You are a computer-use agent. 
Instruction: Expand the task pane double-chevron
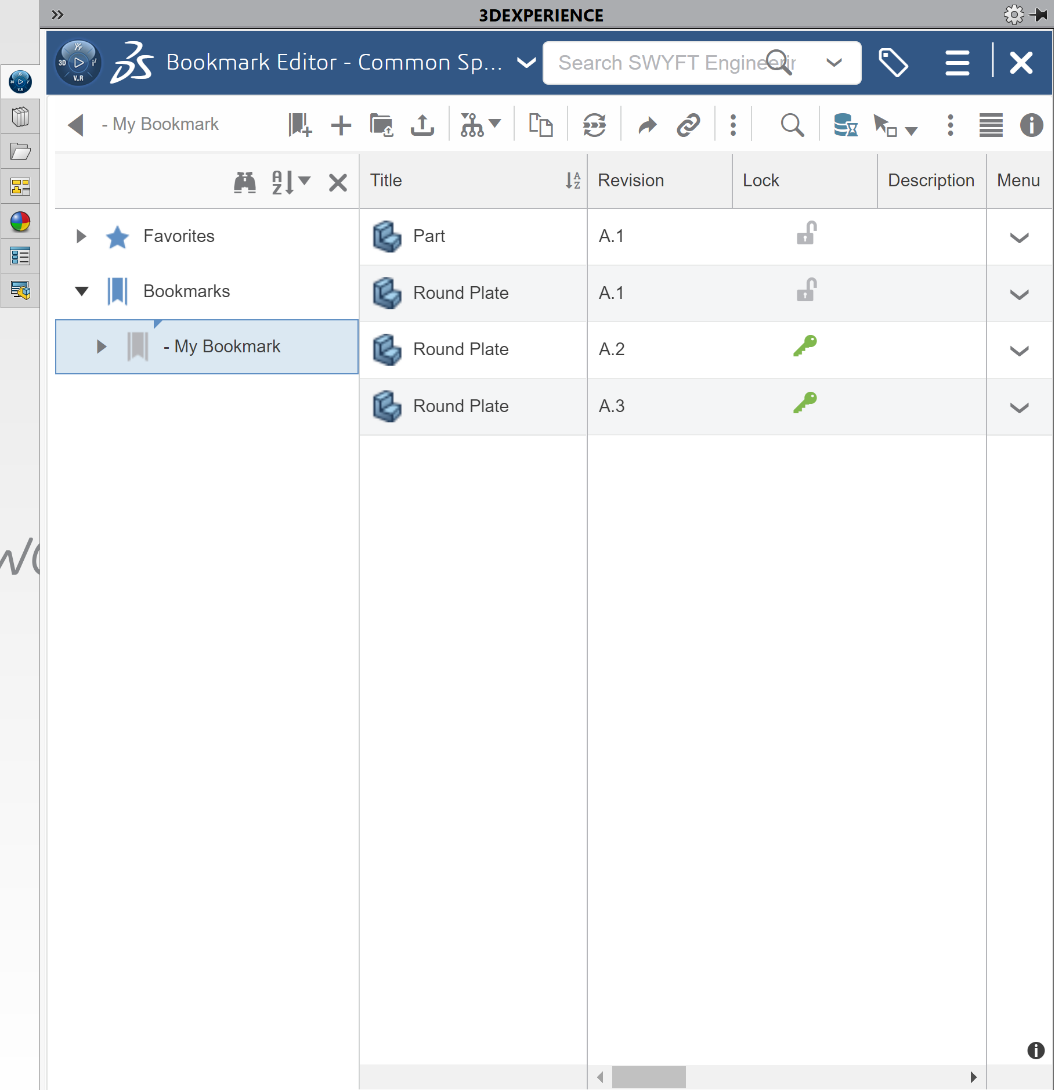pos(58,15)
